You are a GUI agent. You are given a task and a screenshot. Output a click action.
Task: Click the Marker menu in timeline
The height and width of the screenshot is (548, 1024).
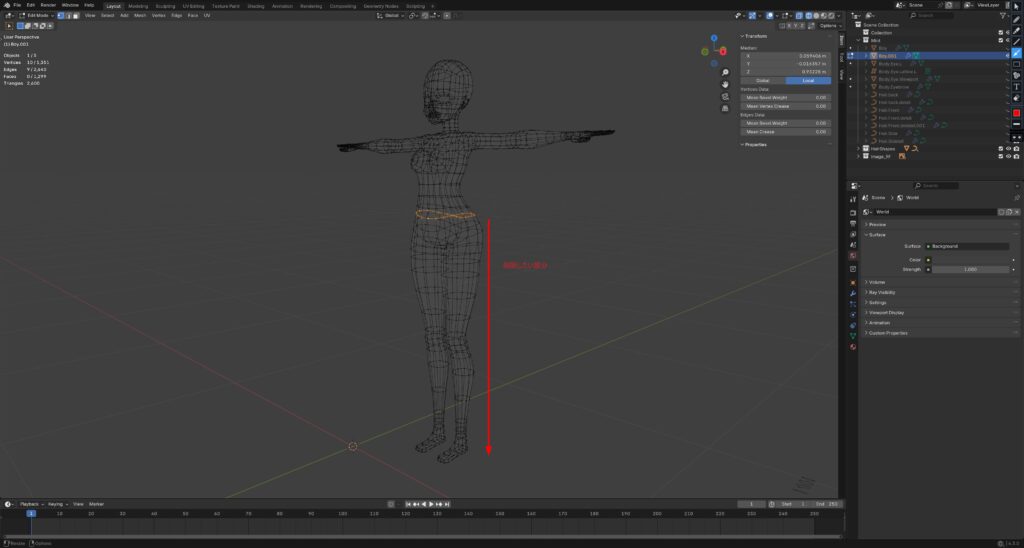[x=97, y=504]
